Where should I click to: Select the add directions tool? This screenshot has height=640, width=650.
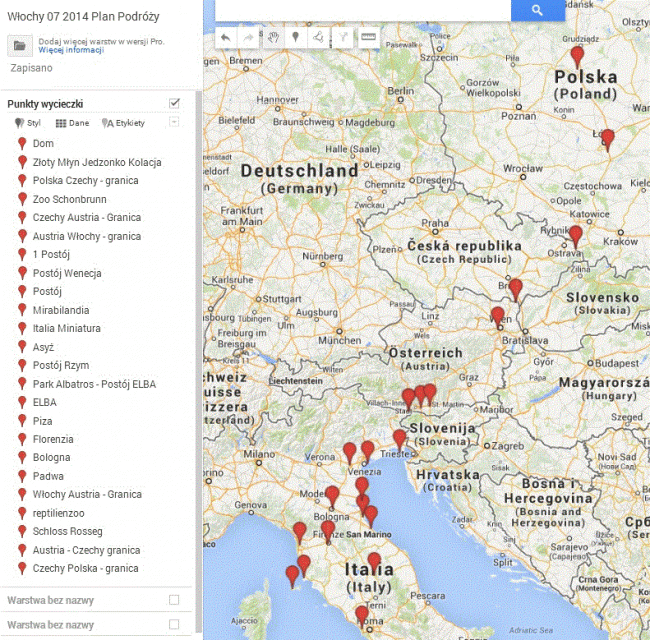click(x=343, y=38)
